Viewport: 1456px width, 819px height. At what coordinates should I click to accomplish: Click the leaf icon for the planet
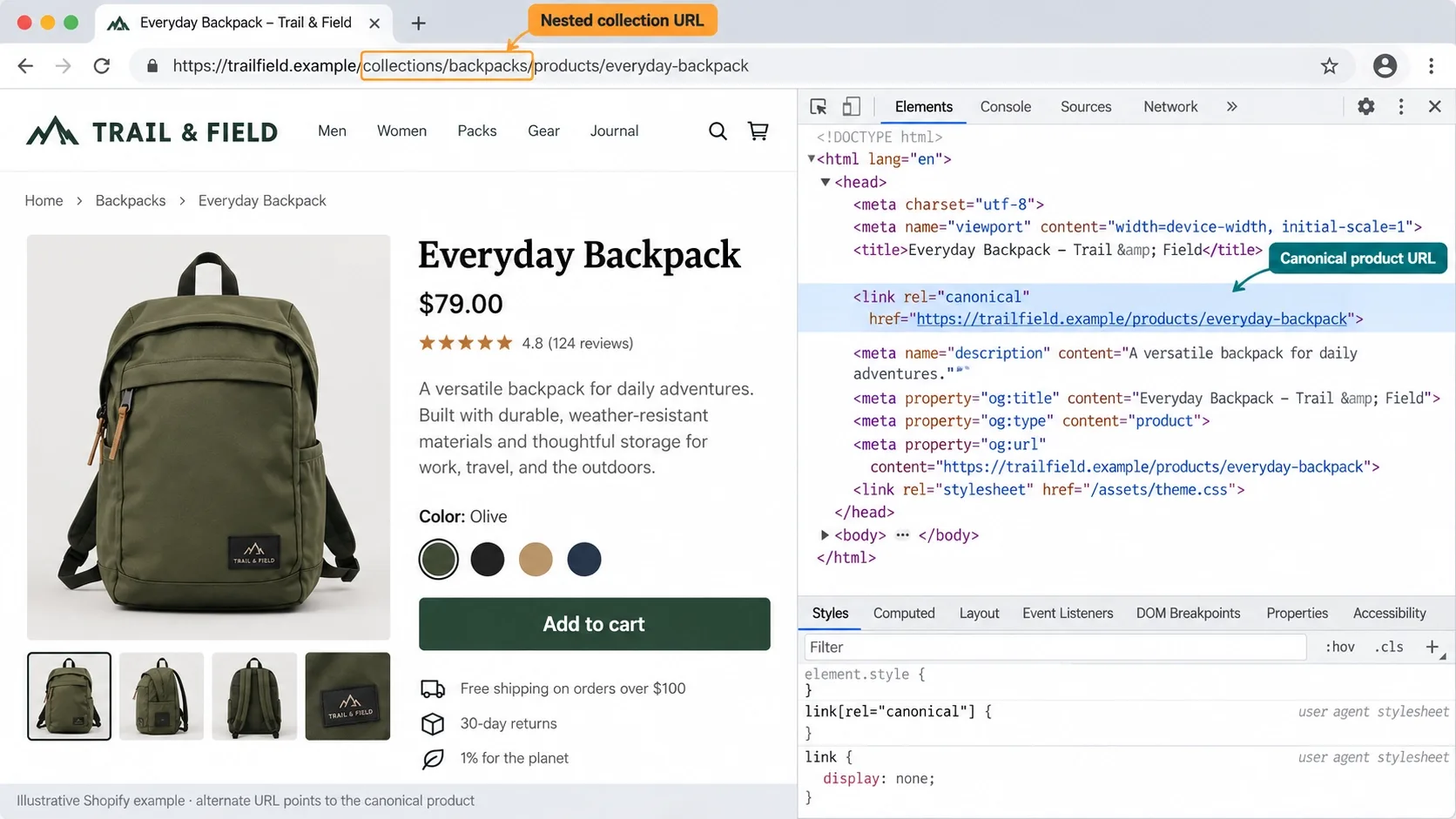pyautogui.click(x=433, y=759)
